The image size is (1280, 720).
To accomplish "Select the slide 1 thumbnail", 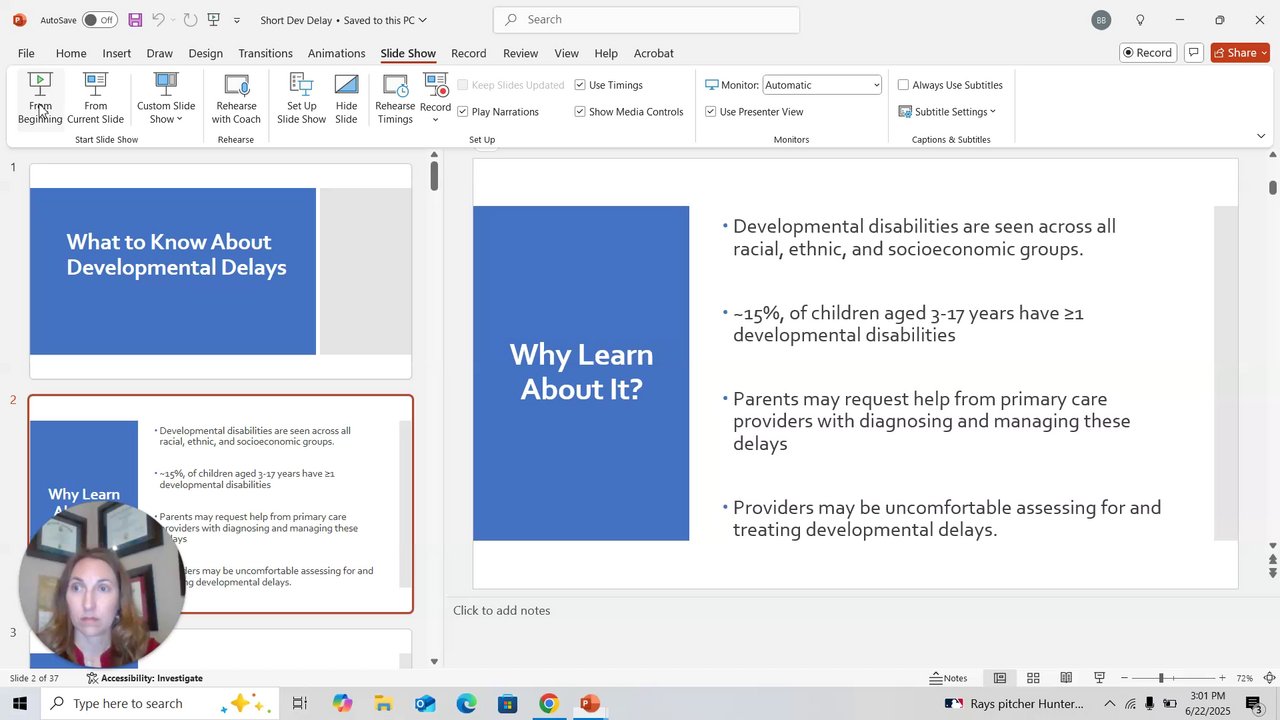I will (220, 271).
